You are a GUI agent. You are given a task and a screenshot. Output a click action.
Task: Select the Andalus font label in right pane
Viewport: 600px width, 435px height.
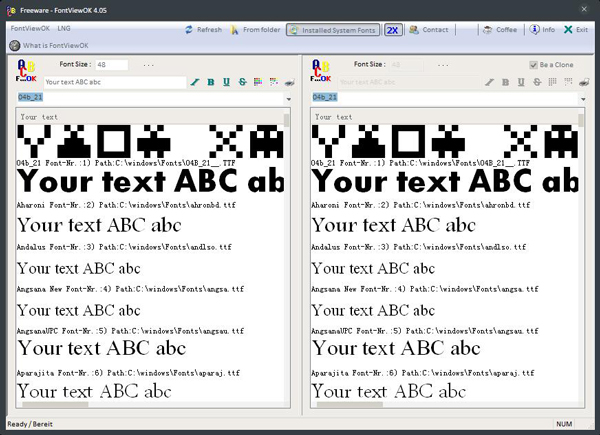[x=419, y=247]
